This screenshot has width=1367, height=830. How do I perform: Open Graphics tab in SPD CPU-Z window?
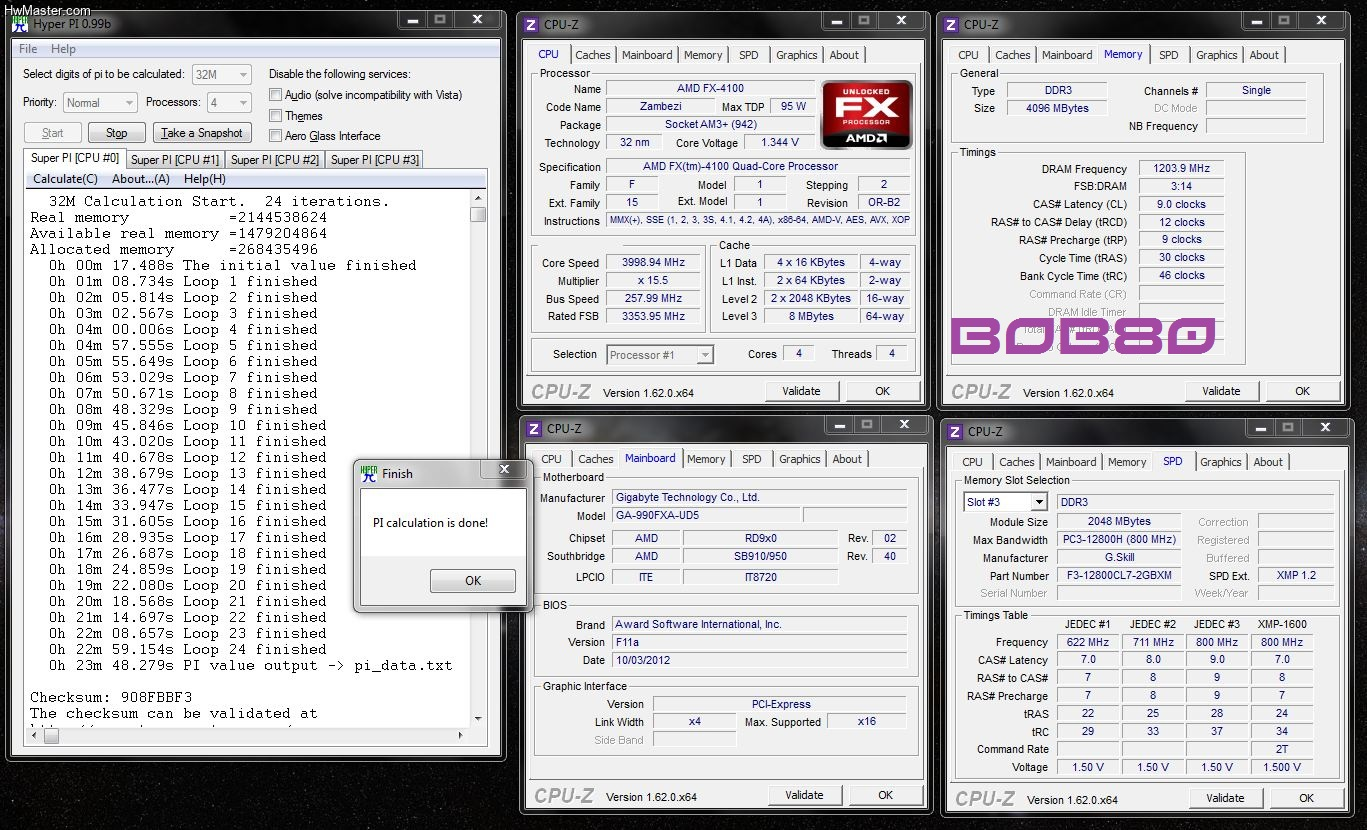(1221, 462)
